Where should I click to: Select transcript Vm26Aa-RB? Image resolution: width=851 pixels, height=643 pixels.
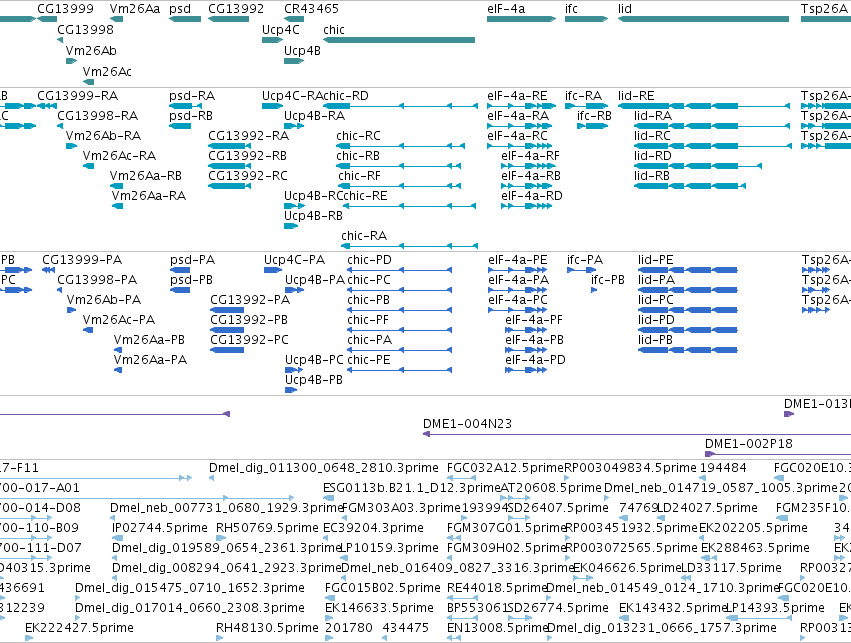(145, 176)
